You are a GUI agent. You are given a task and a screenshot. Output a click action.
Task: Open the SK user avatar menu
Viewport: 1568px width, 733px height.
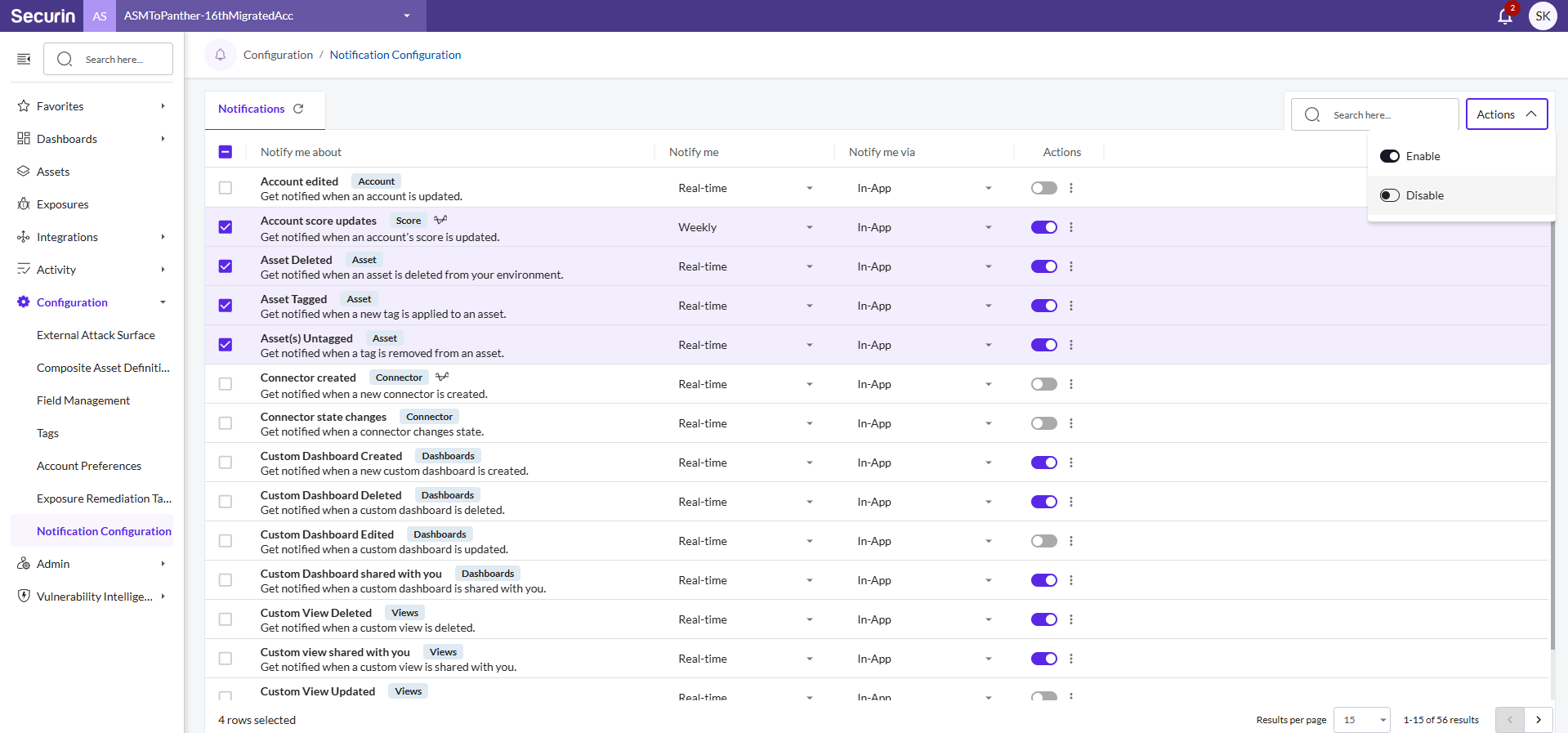tap(1543, 16)
